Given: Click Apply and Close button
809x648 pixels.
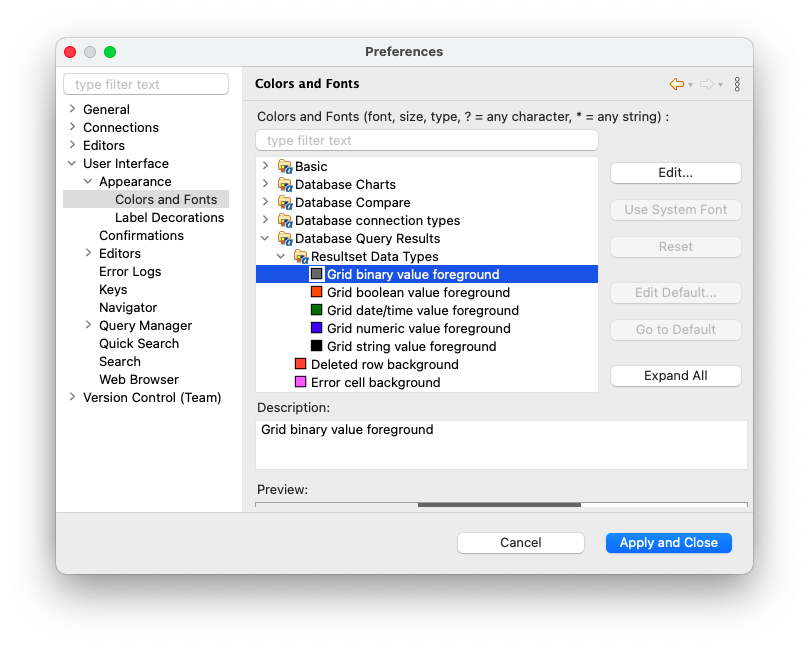Looking at the screenshot, I should pyautogui.click(x=669, y=543).
